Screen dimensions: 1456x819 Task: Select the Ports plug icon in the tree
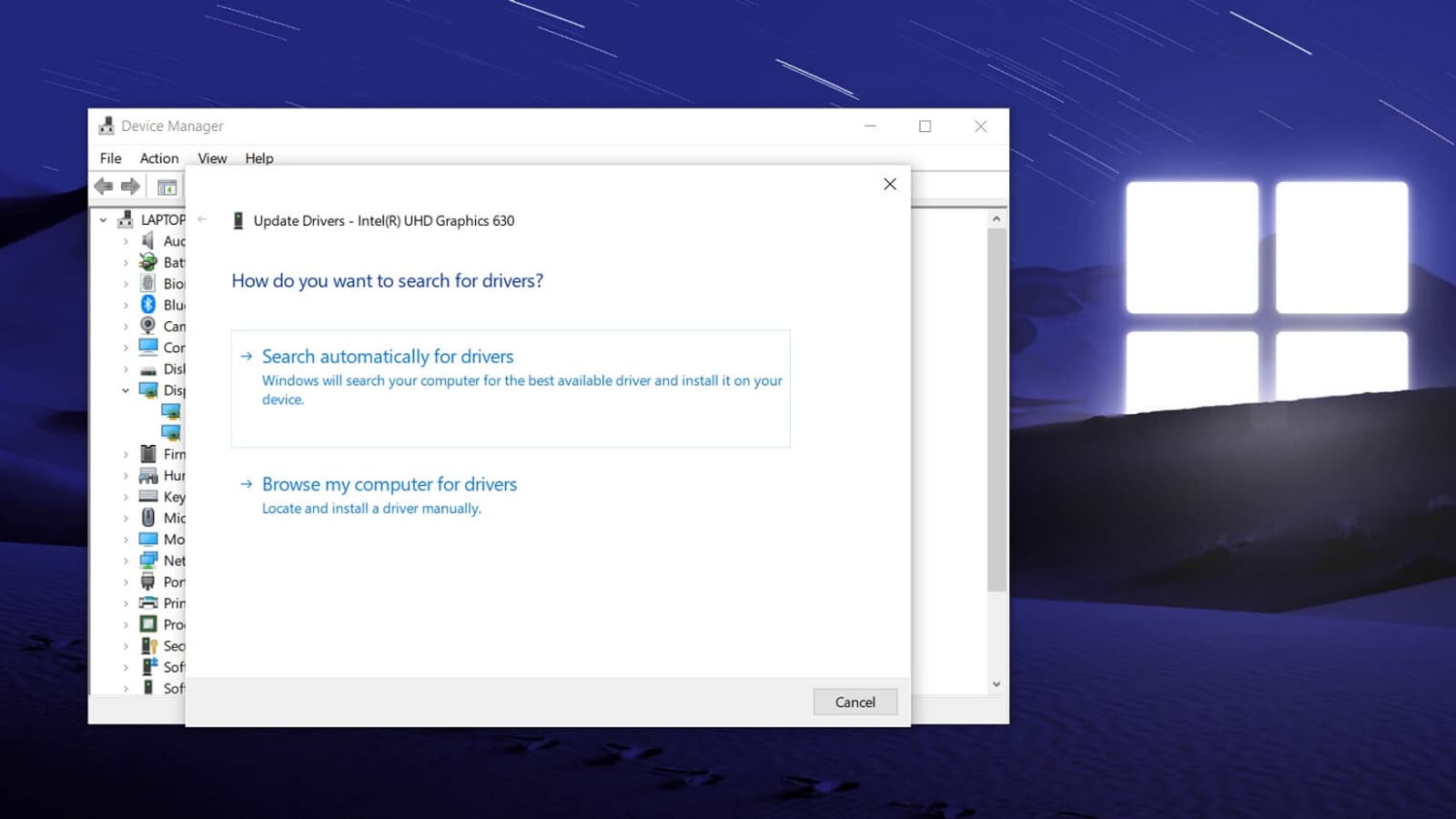pyautogui.click(x=147, y=581)
